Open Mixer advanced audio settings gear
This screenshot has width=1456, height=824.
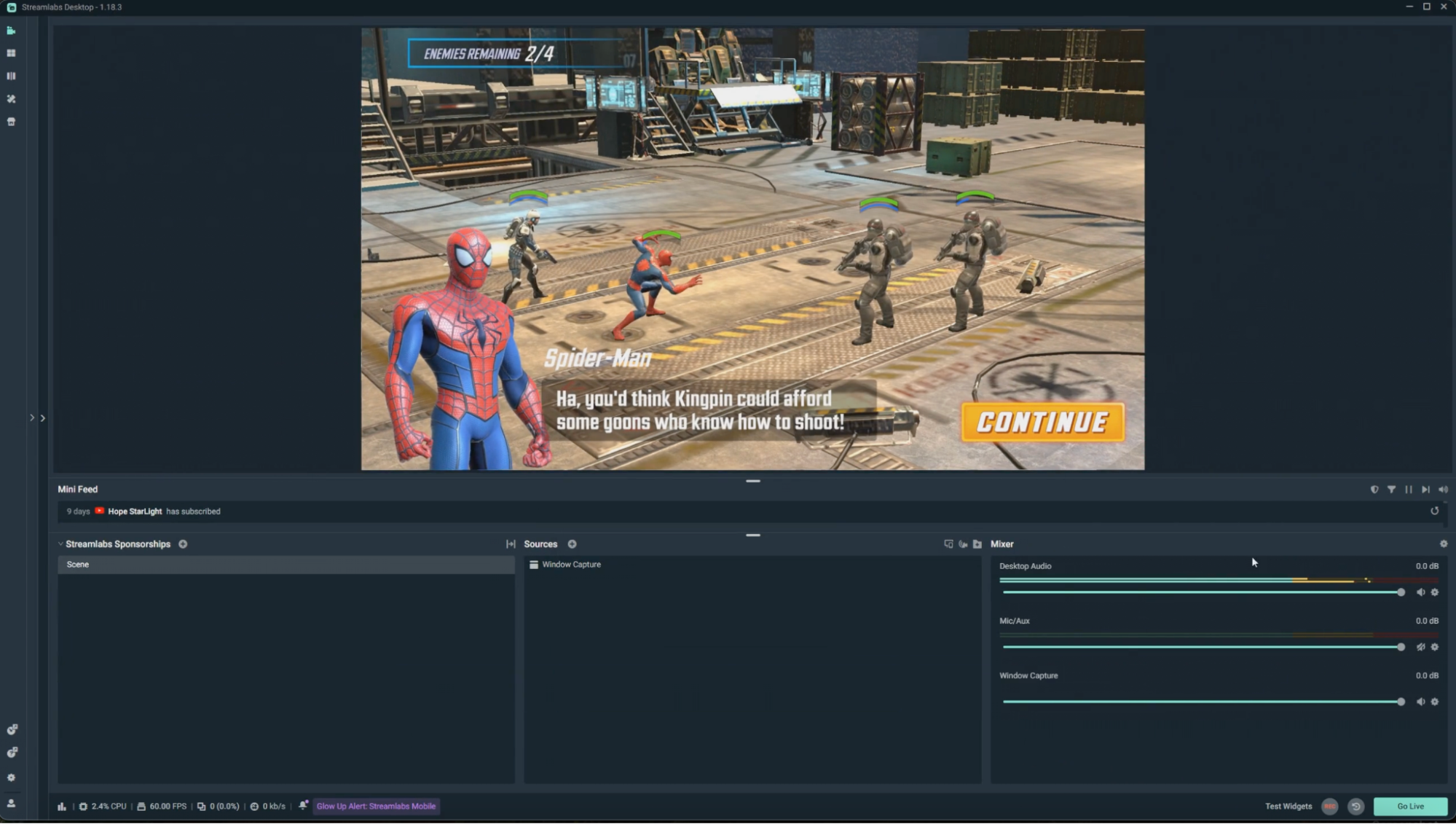(x=1443, y=544)
